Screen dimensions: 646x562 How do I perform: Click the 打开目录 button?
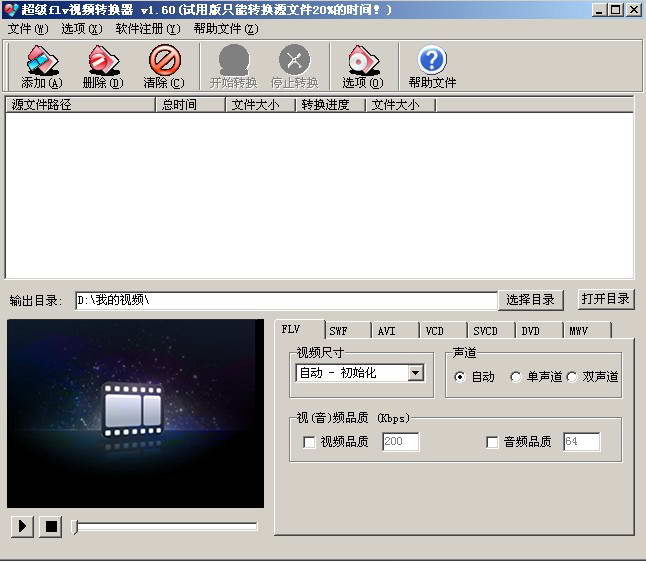(x=605, y=299)
